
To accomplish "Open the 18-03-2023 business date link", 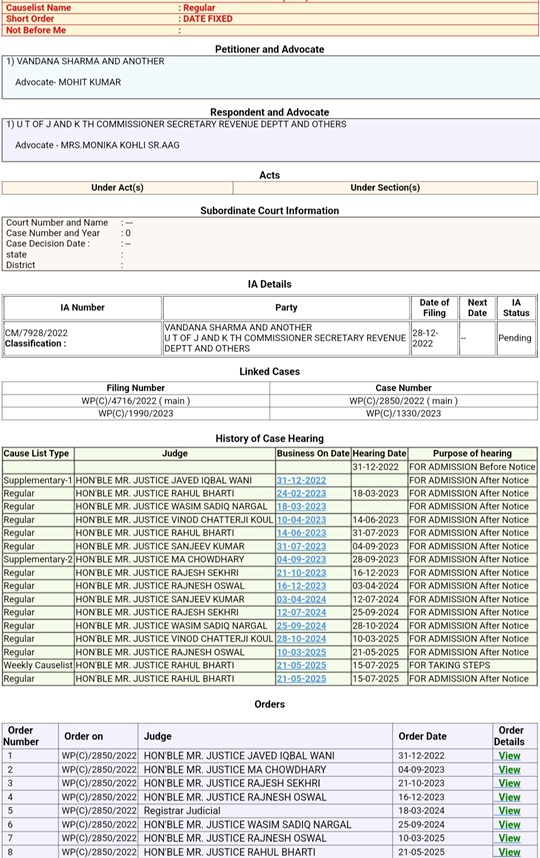I will tap(301, 507).
